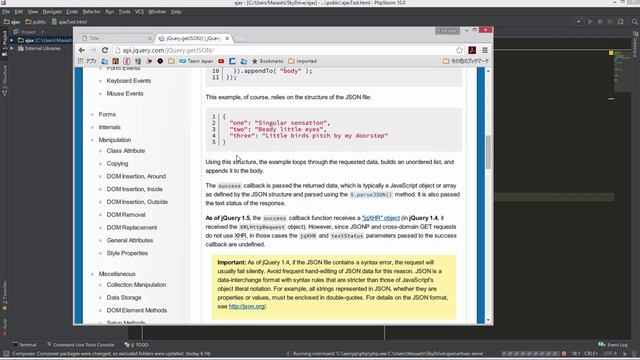
Task: Open the General Attributes link
Action: coord(130,240)
